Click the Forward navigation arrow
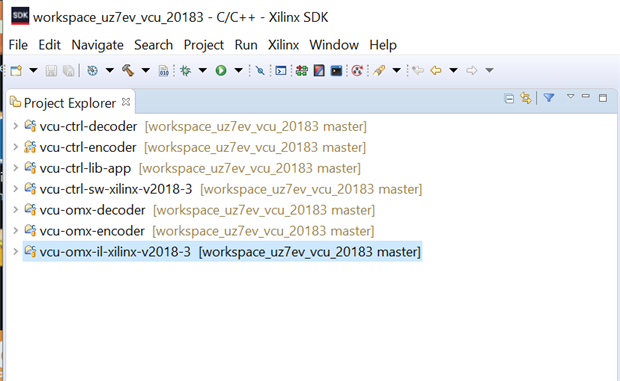This screenshot has width=620, height=381. 471,71
